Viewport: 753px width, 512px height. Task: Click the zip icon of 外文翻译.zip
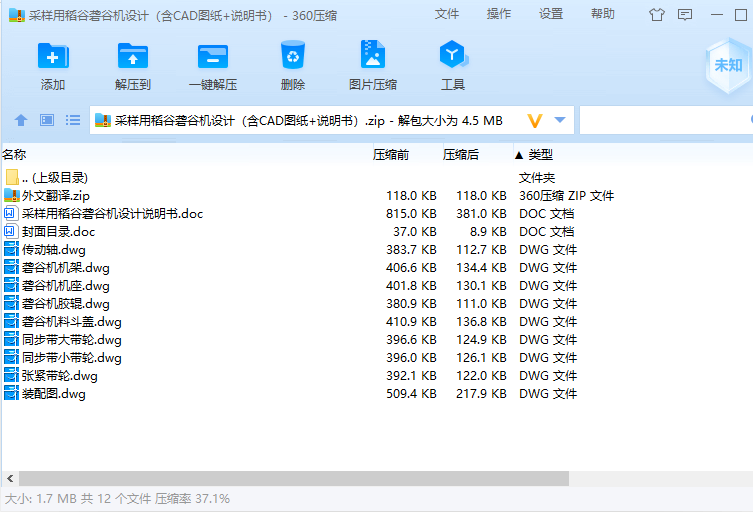(x=12, y=195)
